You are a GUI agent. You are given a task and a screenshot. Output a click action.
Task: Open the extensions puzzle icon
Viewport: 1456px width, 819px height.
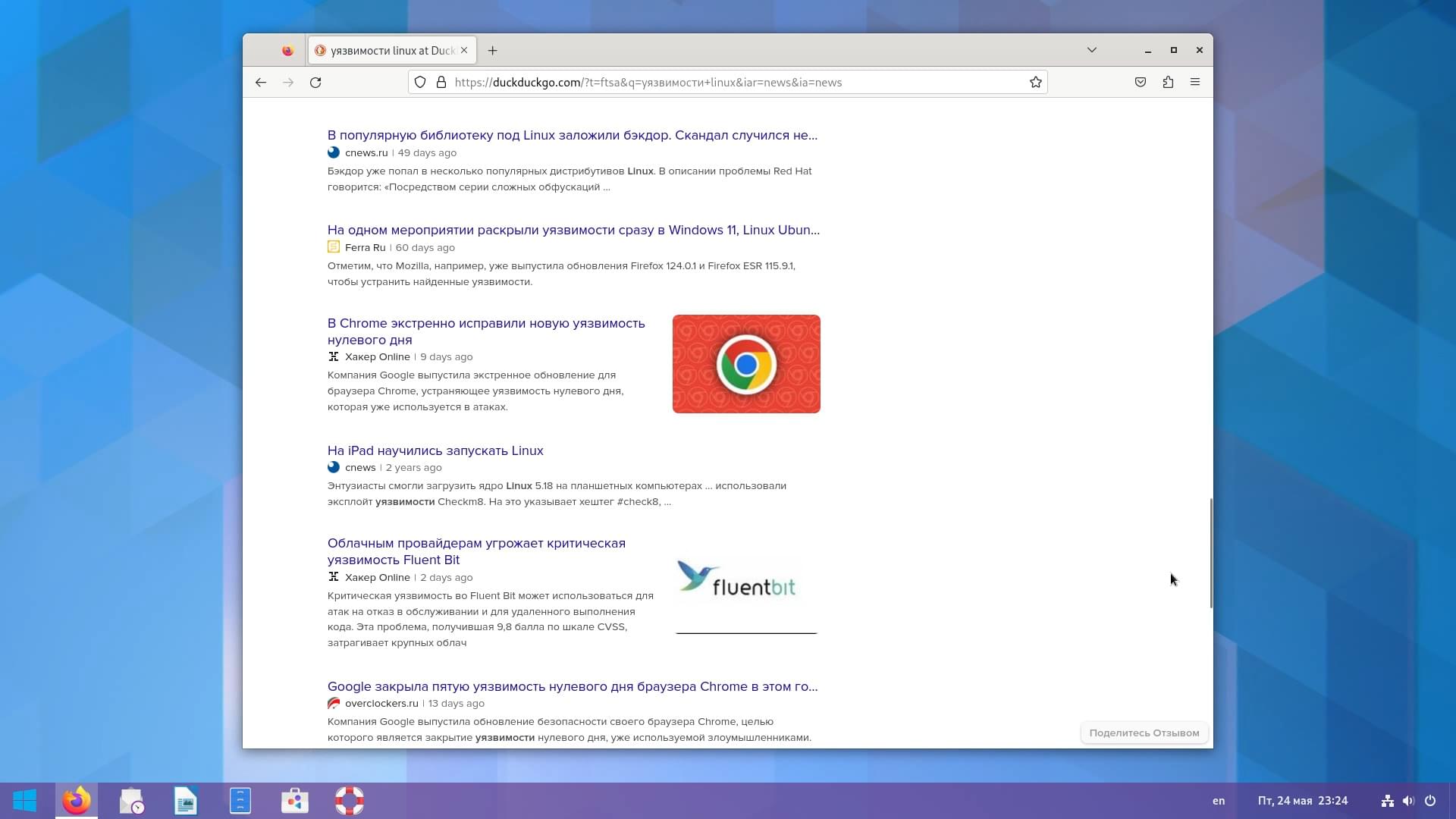coord(1168,83)
